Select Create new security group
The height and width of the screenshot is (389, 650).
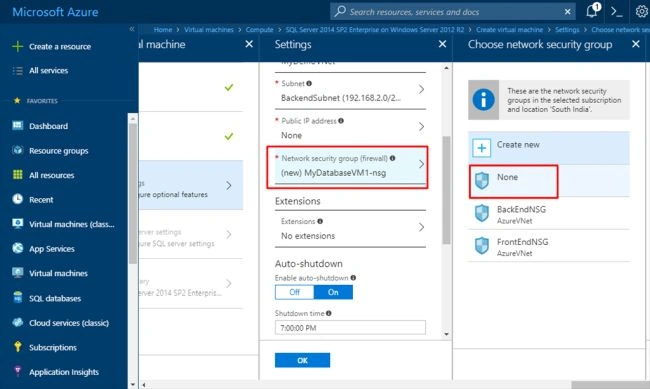[x=549, y=148]
